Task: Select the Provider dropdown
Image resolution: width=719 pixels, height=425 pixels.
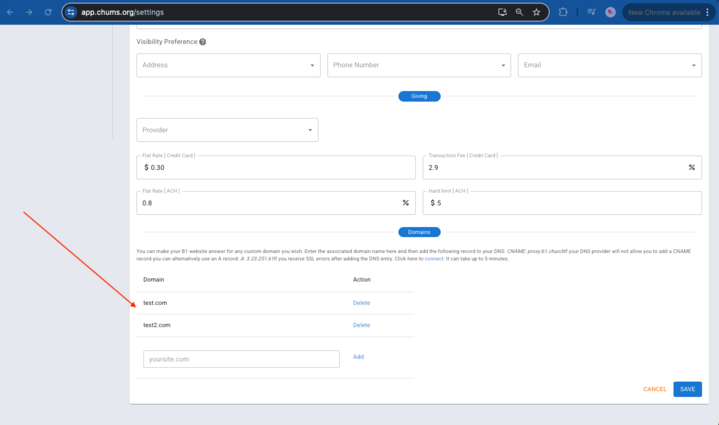Action: pyautogui.click(x=227, y=130)
